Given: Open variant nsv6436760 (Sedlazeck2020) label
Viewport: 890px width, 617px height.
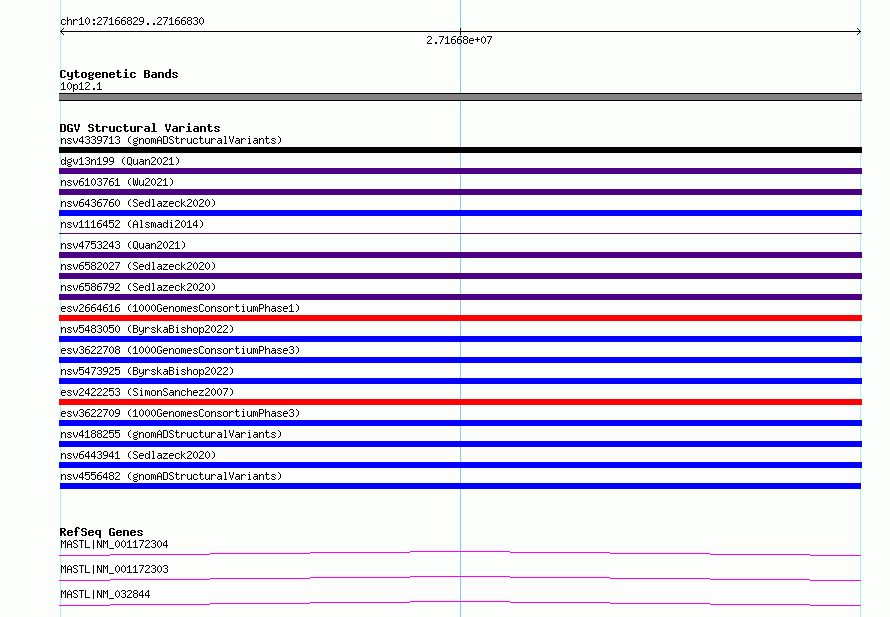Looking at the screenshot, I should click(138, 203).
